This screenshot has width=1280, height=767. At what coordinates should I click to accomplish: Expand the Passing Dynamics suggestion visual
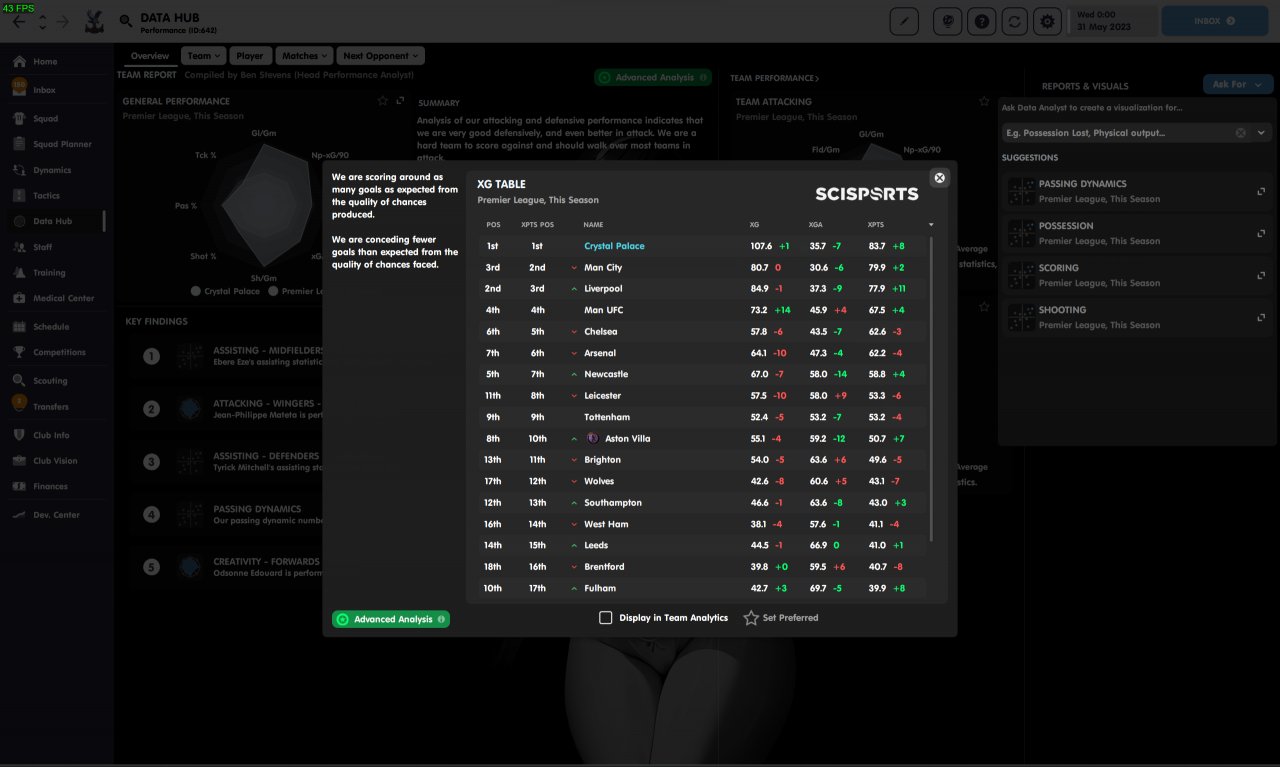tap(1261, 191)
